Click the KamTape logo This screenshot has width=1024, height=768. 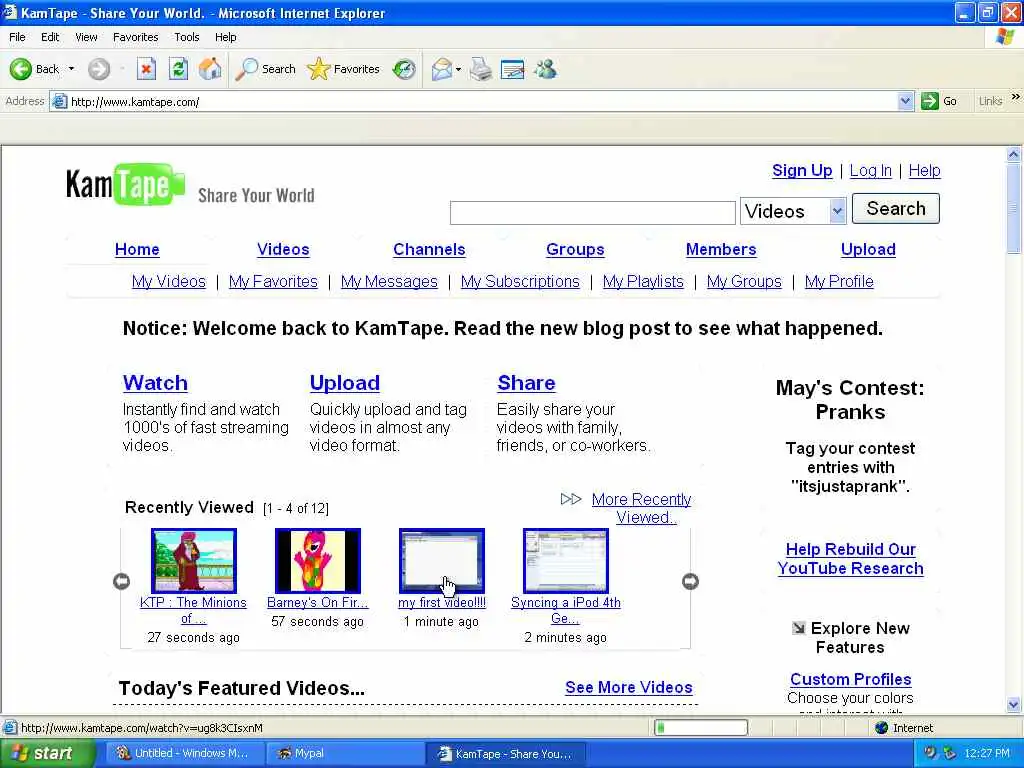click(x=125, y=184)
